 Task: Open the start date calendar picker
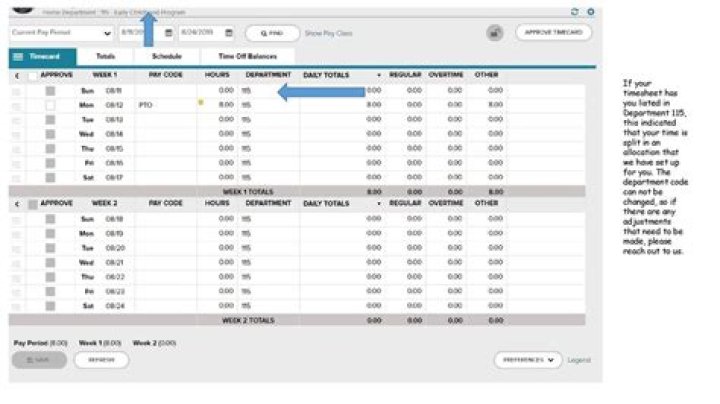coord(169,33)
